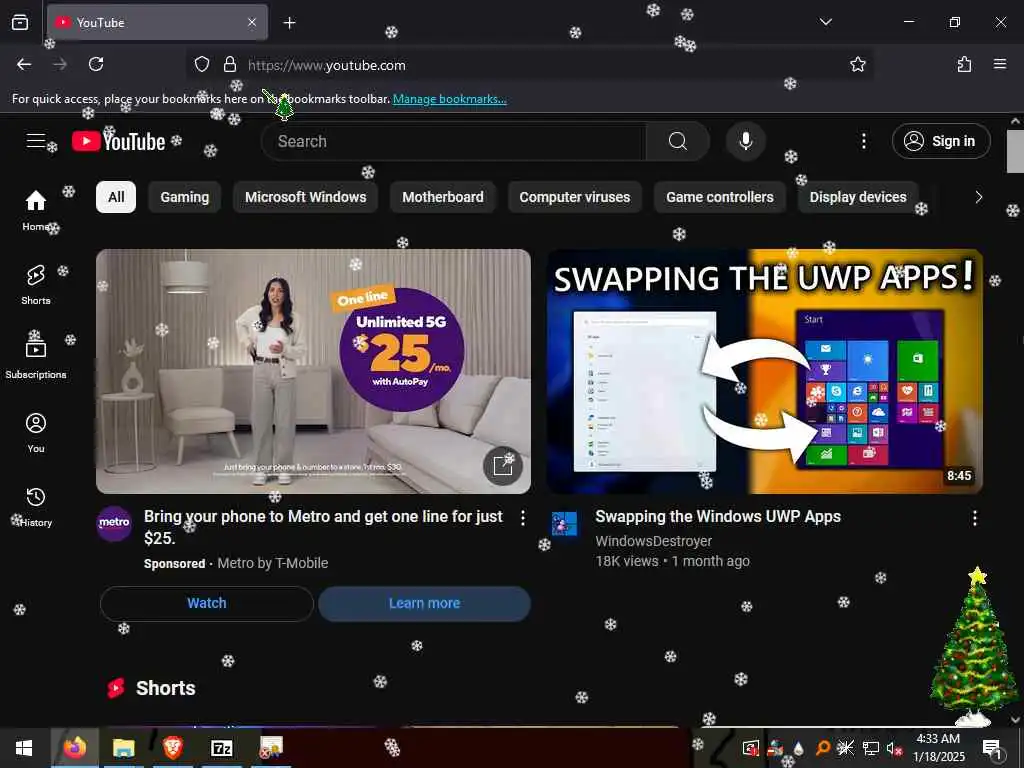Open the Windows Start menu
Image resolution: width=1024 pixels, height=768 pixels.
point(24,748)
